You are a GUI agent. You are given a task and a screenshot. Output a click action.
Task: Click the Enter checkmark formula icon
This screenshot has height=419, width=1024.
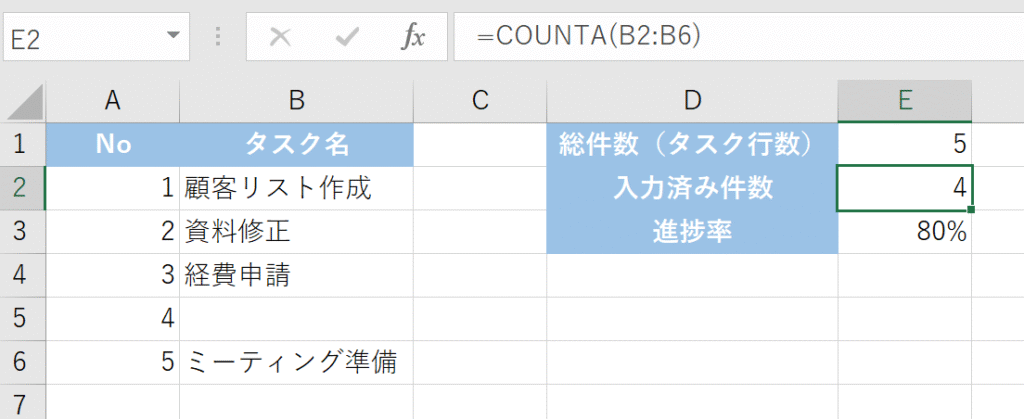click(x=347, y=38)
